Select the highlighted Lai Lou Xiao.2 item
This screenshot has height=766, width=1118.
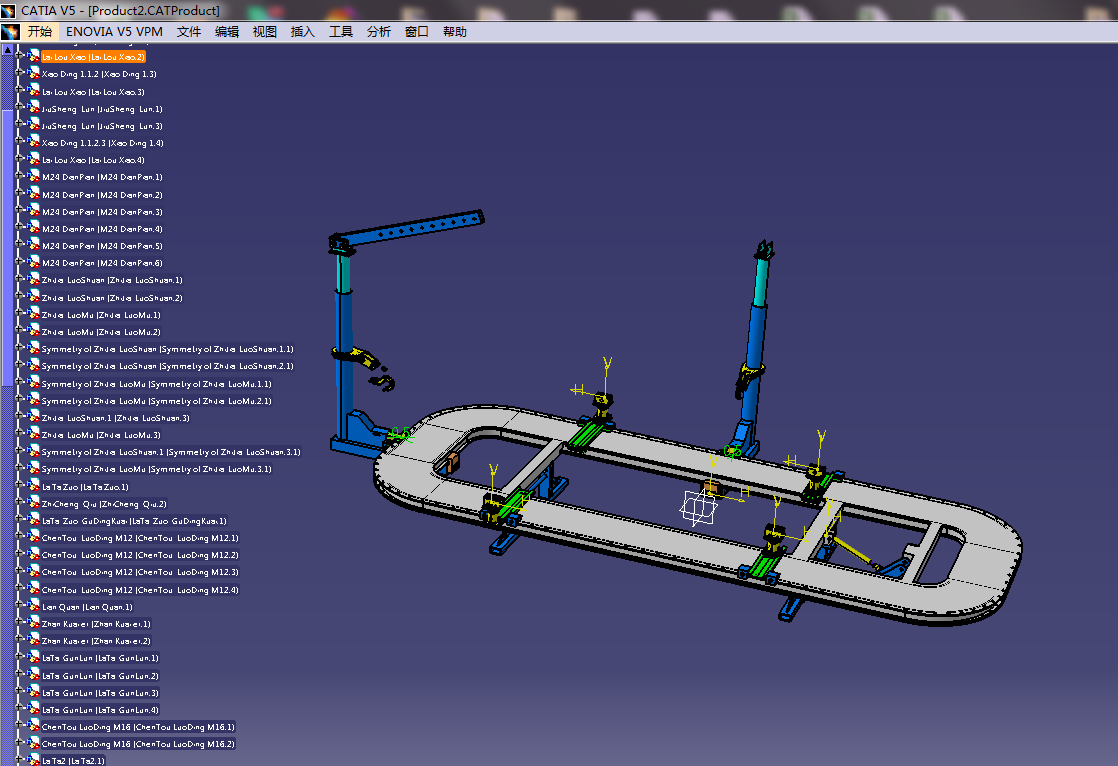93,56
